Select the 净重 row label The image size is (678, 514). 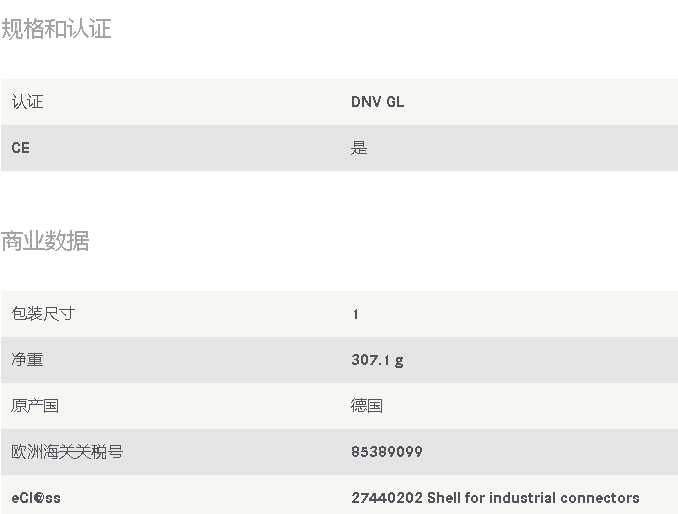pos(27,360)
